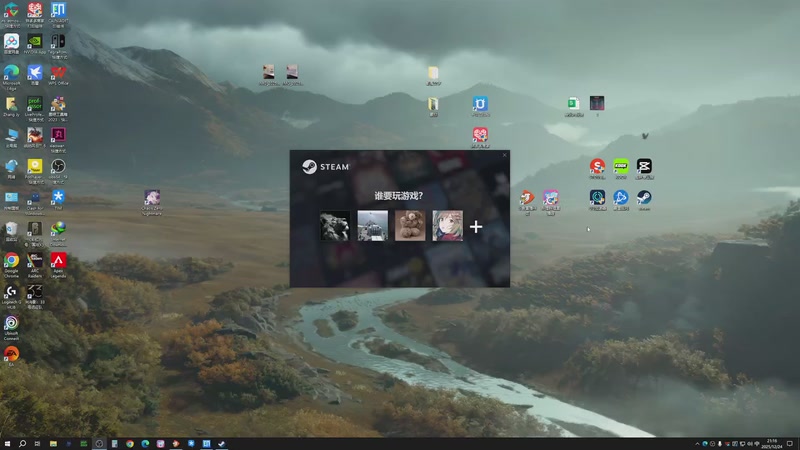
Task: Open the blue U-logo desktop shortcut
Action: pyautogui.click(x=480, y=106)
